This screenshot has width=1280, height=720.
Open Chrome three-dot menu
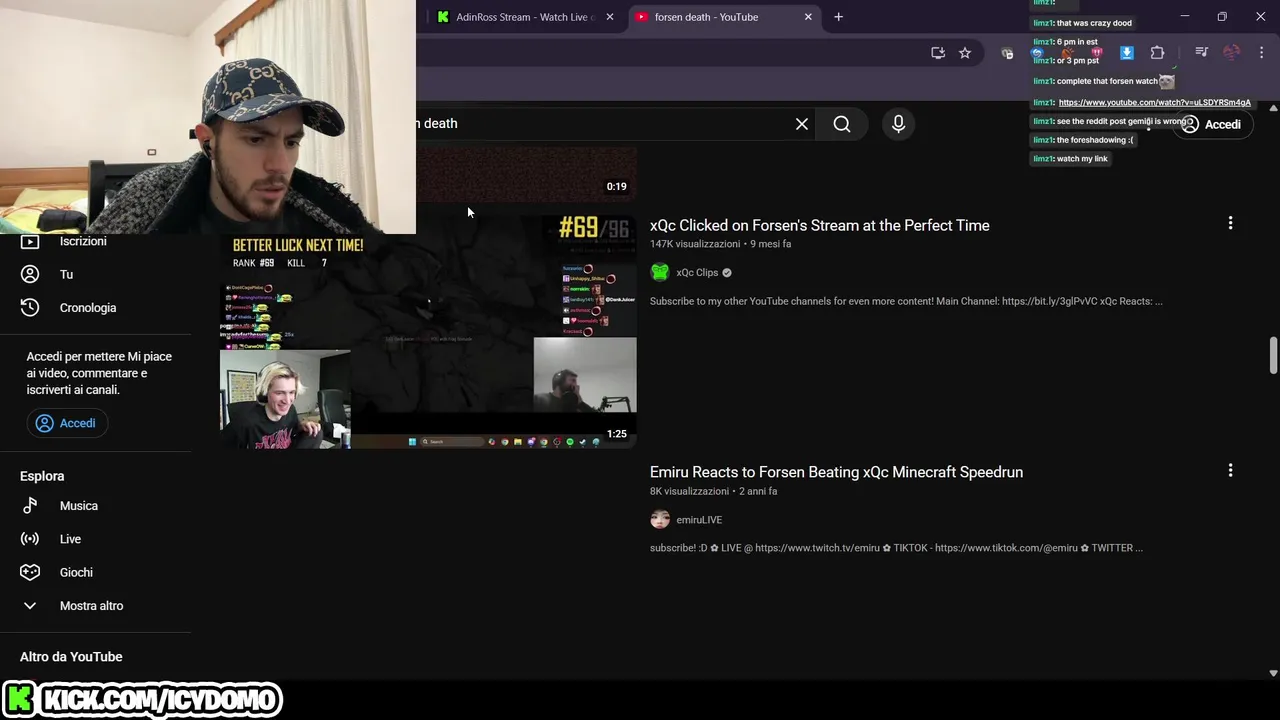(1262, 53)
